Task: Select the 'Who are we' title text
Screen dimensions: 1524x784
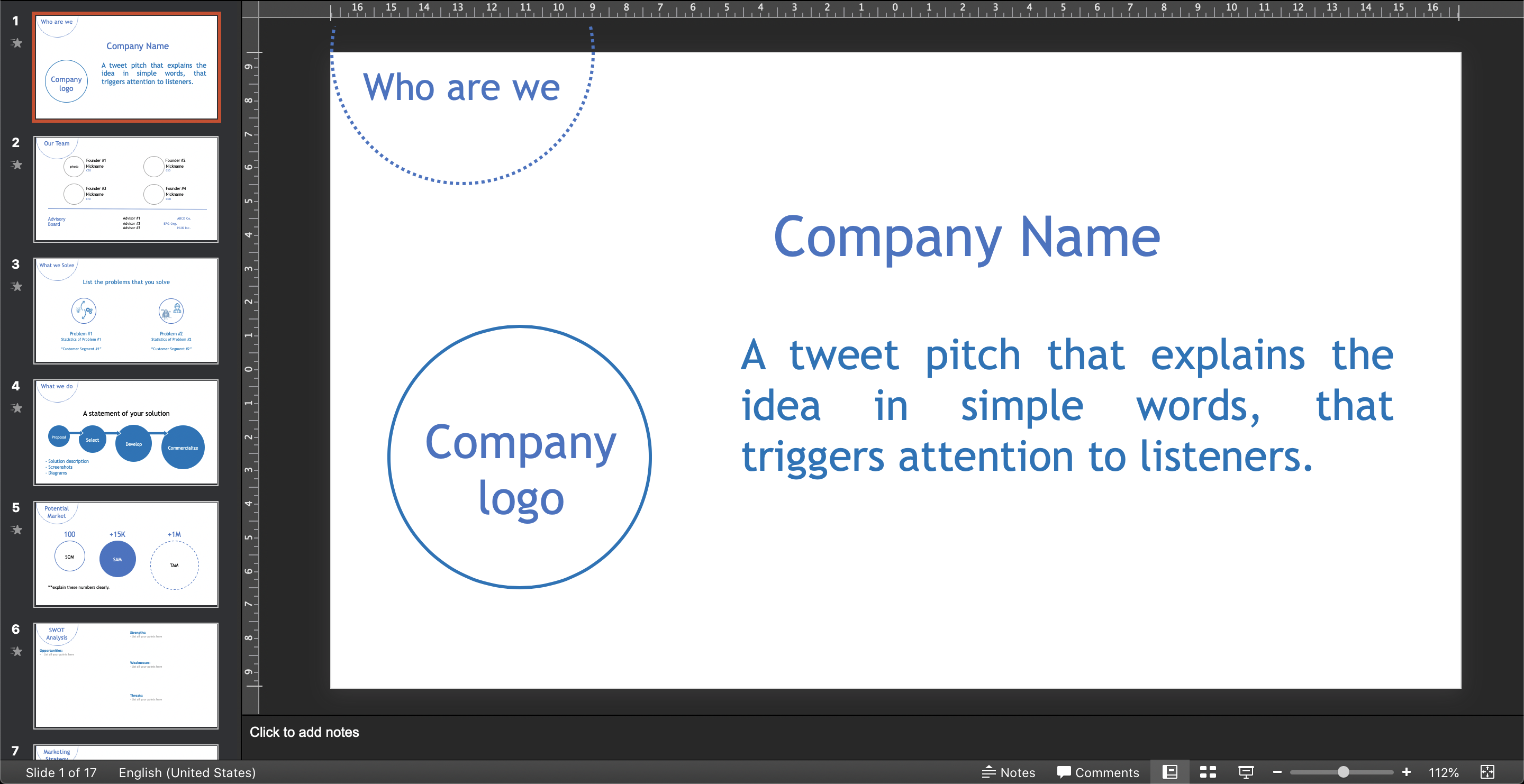Action: point(461,87)
